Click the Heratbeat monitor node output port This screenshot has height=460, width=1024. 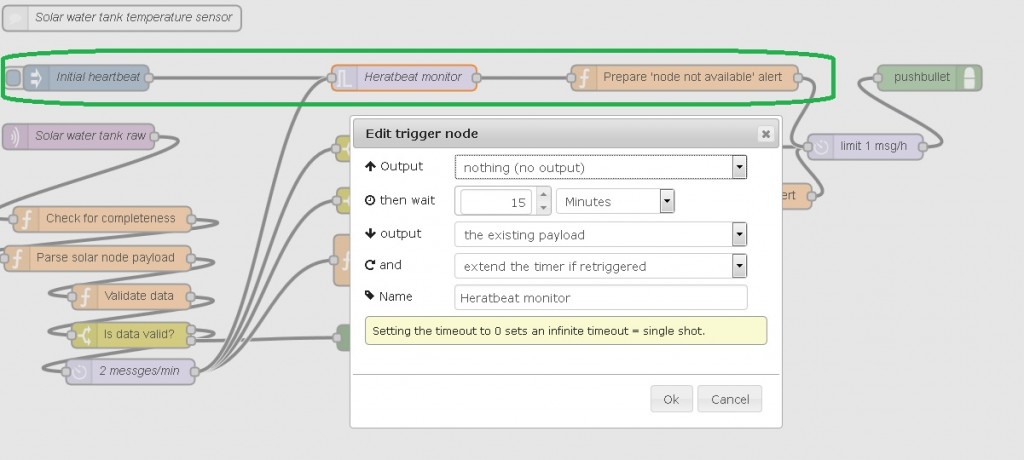coord(476,78)
